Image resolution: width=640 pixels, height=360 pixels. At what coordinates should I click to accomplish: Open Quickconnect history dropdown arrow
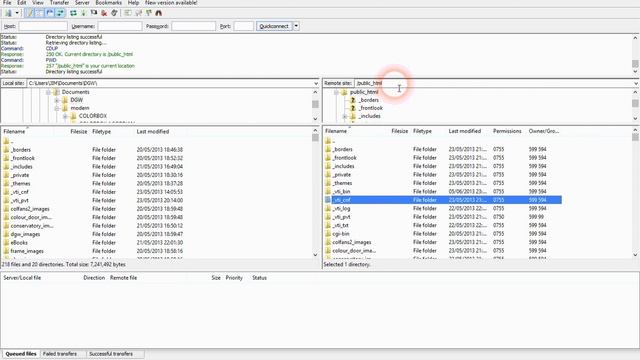click(296, 26)
